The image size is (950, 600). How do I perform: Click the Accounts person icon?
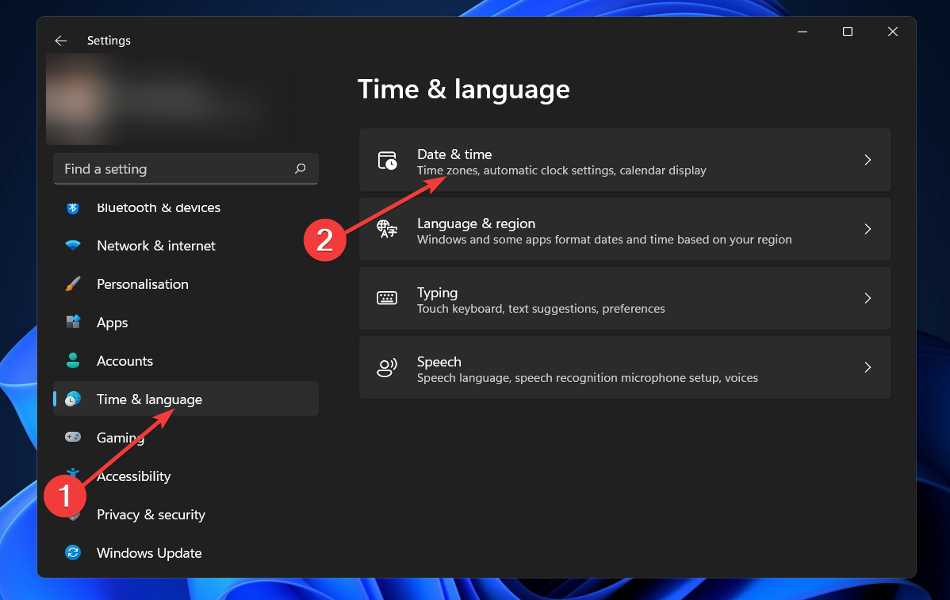point(73,361)
